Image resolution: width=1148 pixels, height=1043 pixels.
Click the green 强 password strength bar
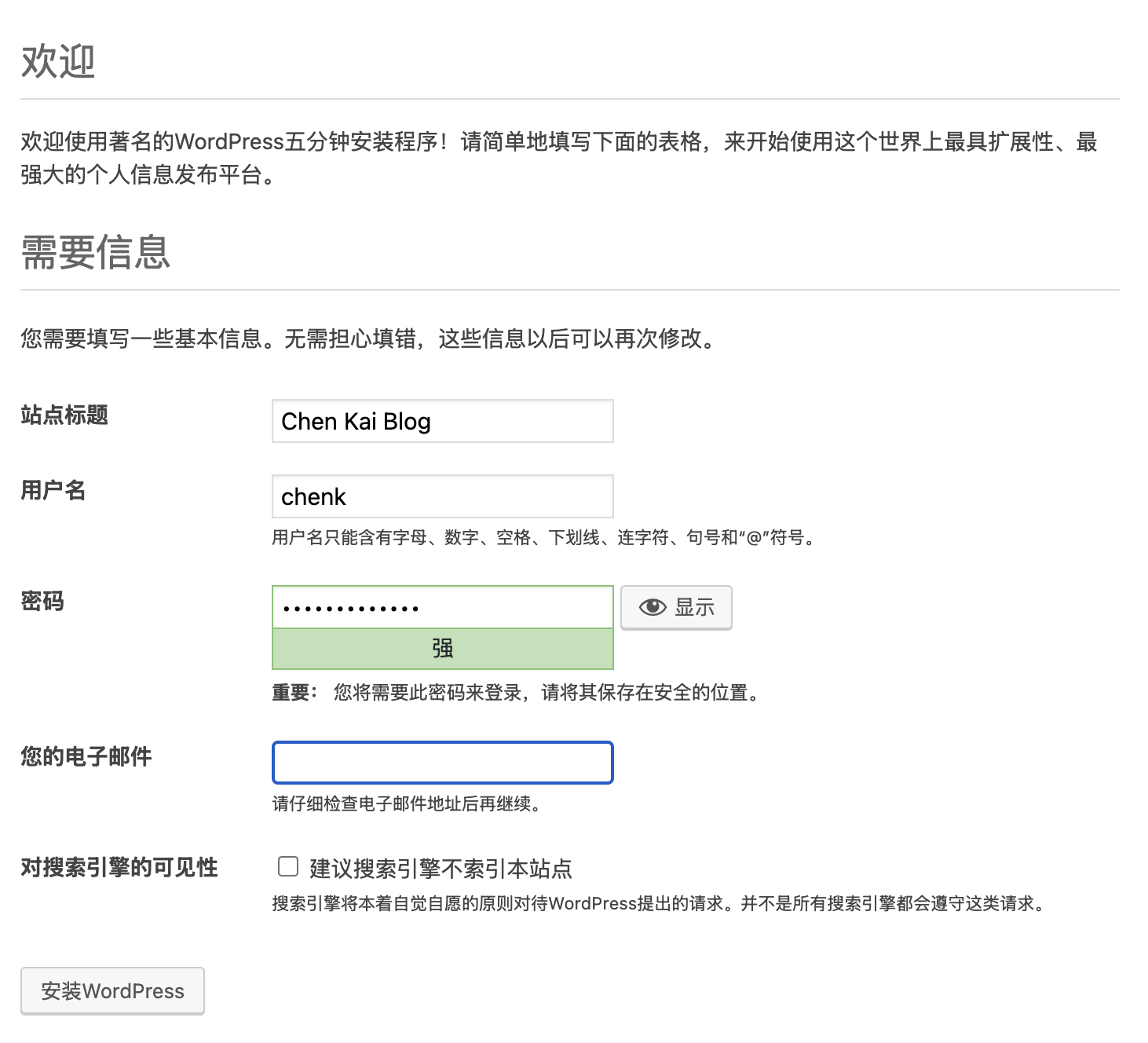point(442,649)
